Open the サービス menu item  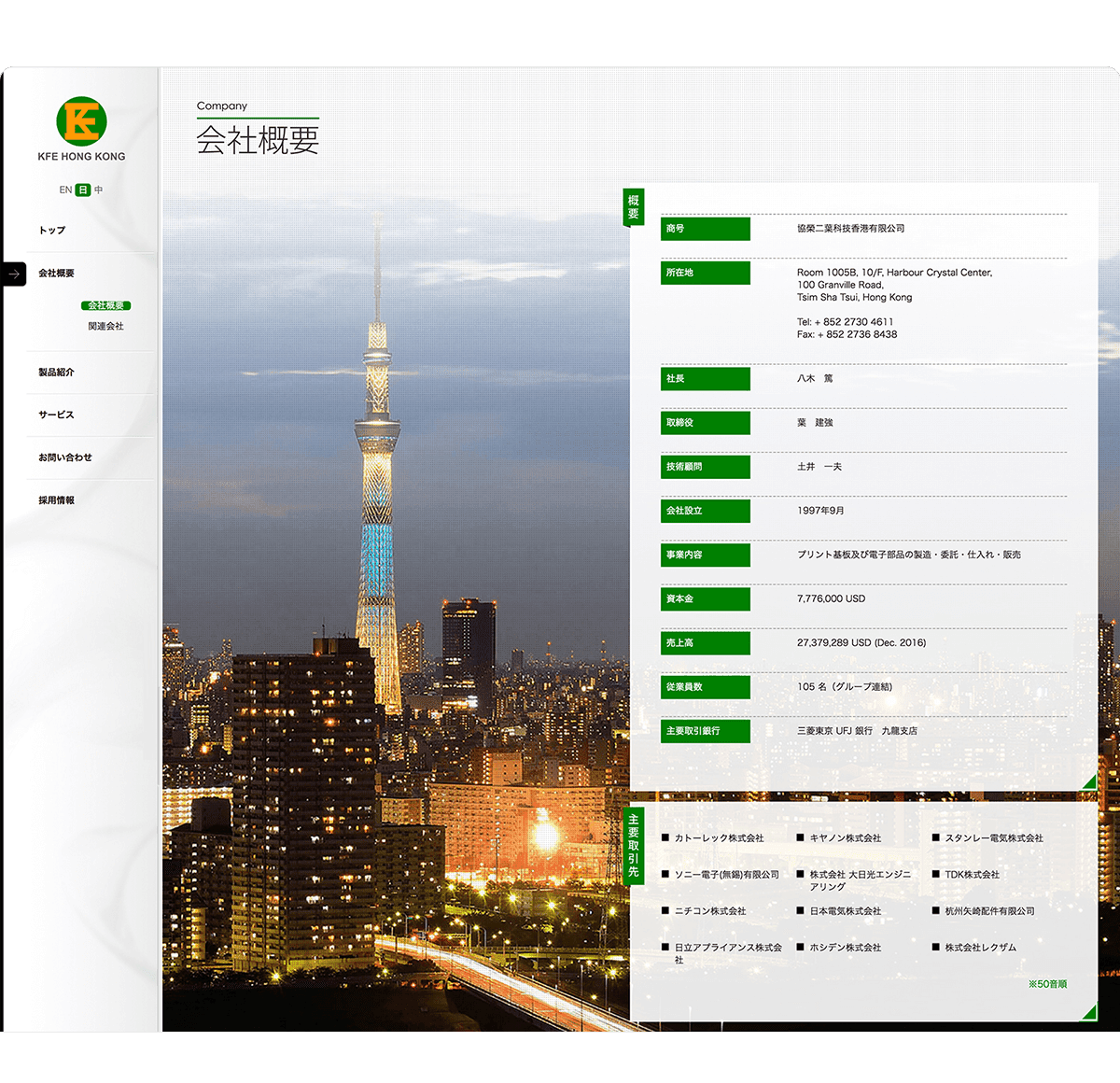(56, 415)
